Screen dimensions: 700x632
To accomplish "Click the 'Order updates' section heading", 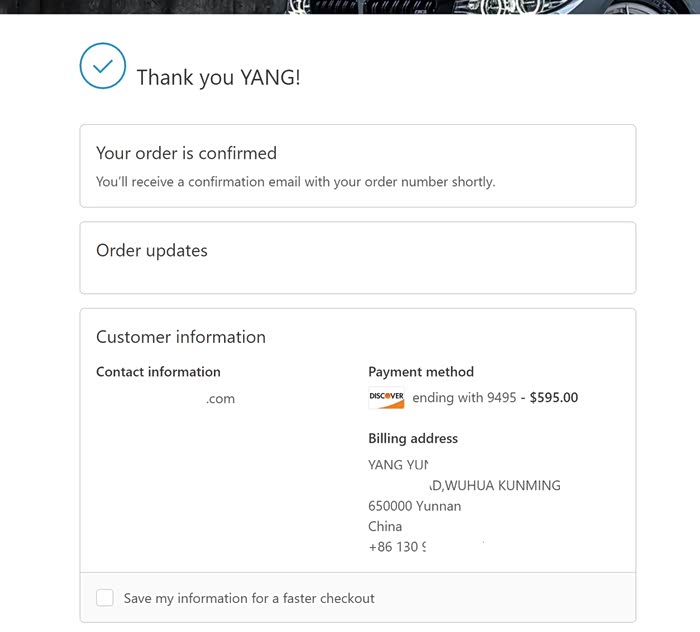I will (152, 250).
